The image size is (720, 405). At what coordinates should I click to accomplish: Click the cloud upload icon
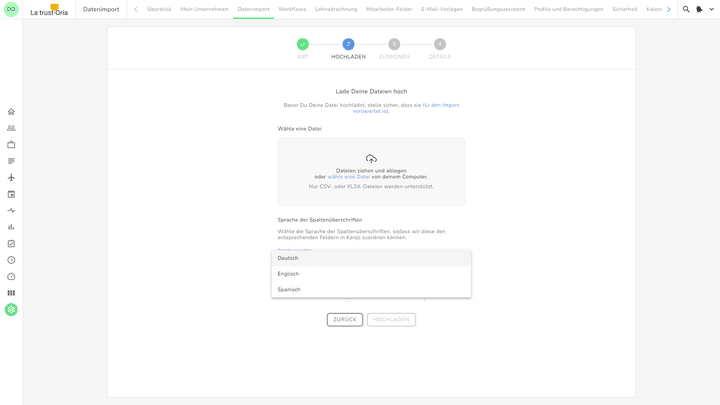coord(371,159)
